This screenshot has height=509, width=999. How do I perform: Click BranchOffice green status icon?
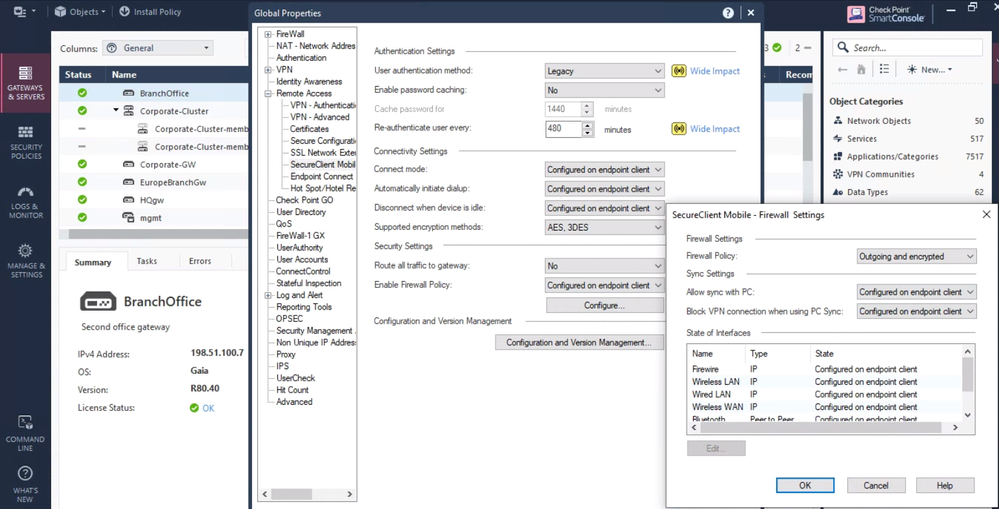tap(82, 93)
